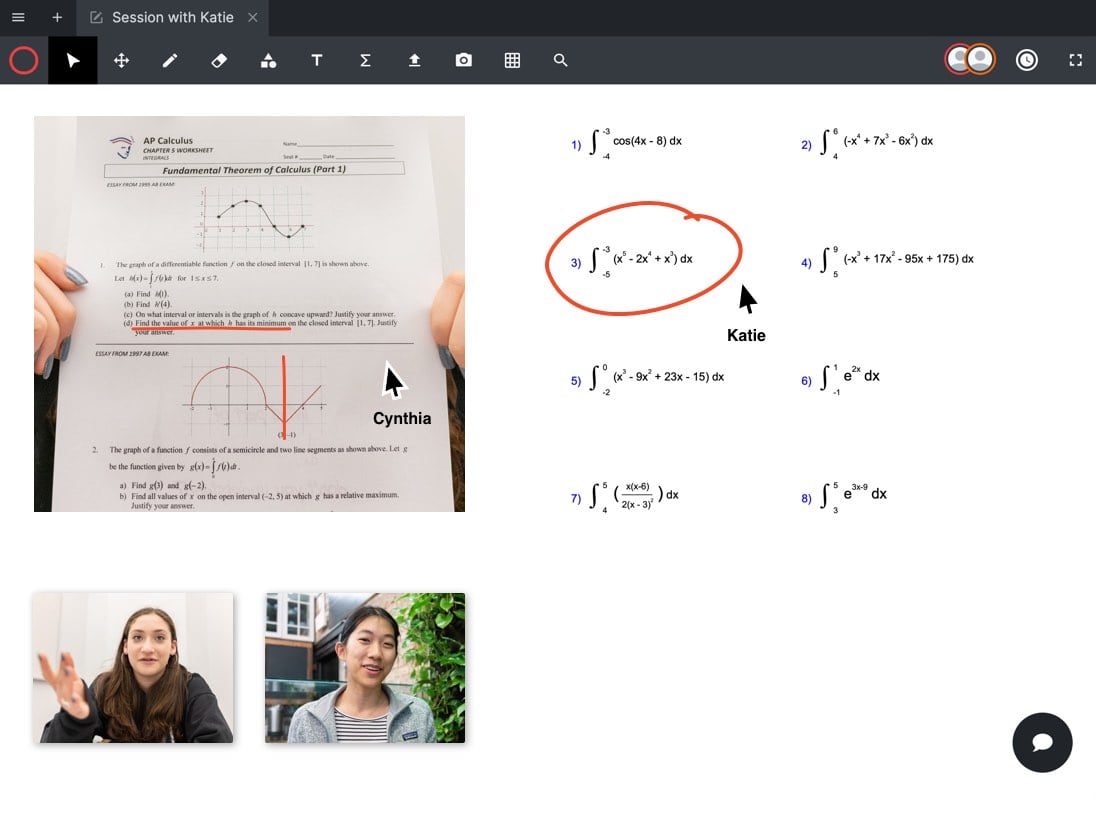Switch to Session with Katie tab
Screen dimensions: 1096x822
[173, 17]
